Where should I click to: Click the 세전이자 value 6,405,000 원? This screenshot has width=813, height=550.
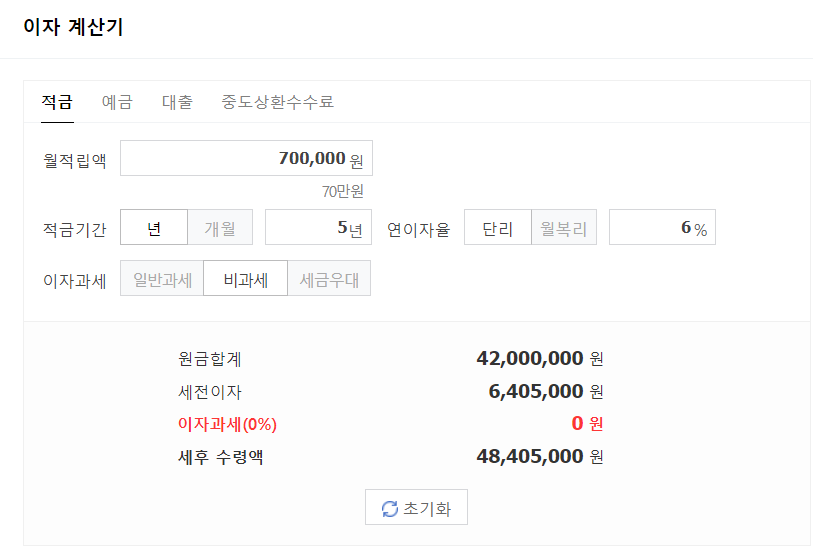[x=546, y=391]
